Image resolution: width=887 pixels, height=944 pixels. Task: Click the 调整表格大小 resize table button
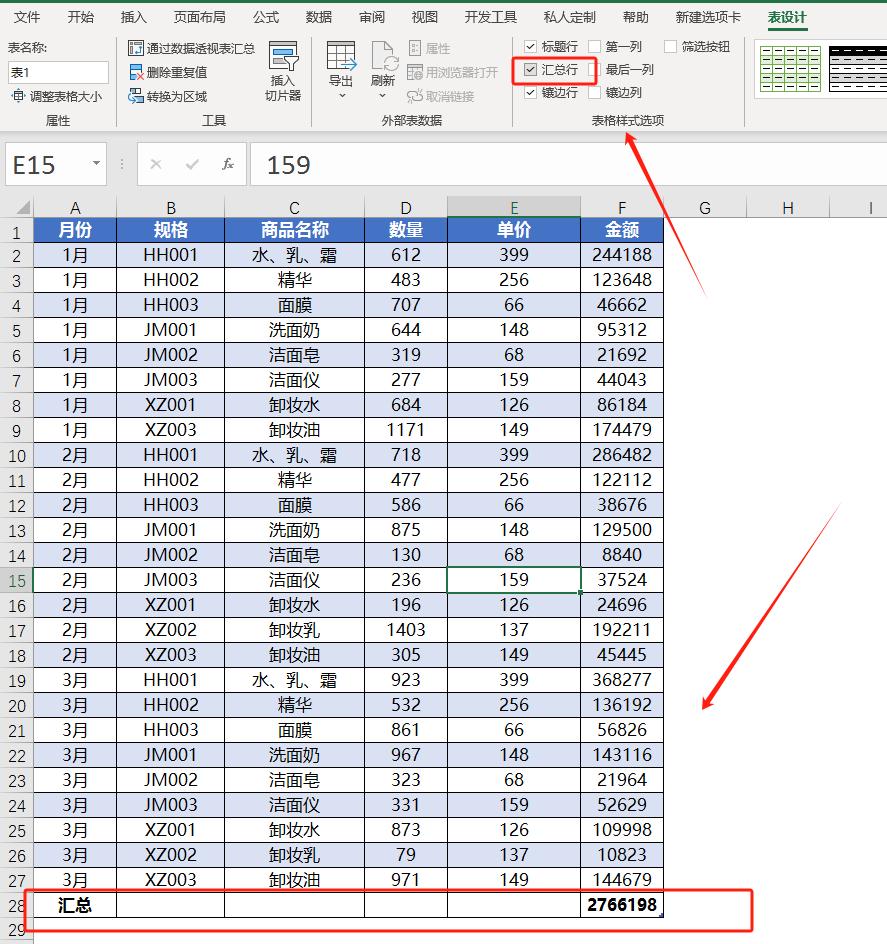click(x=57, y=96)
